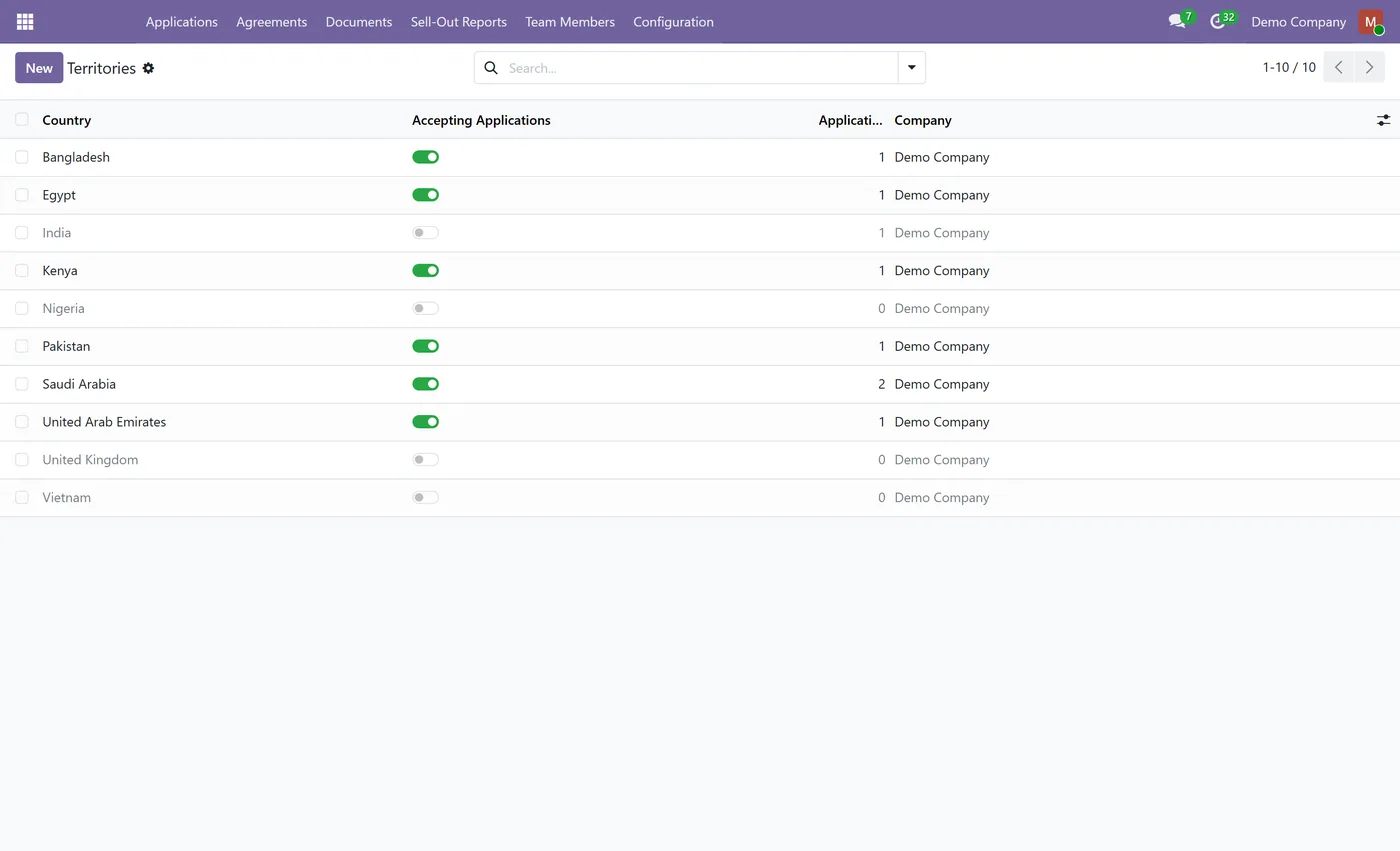Open the Egypt territory record

(x=59, y=195)
